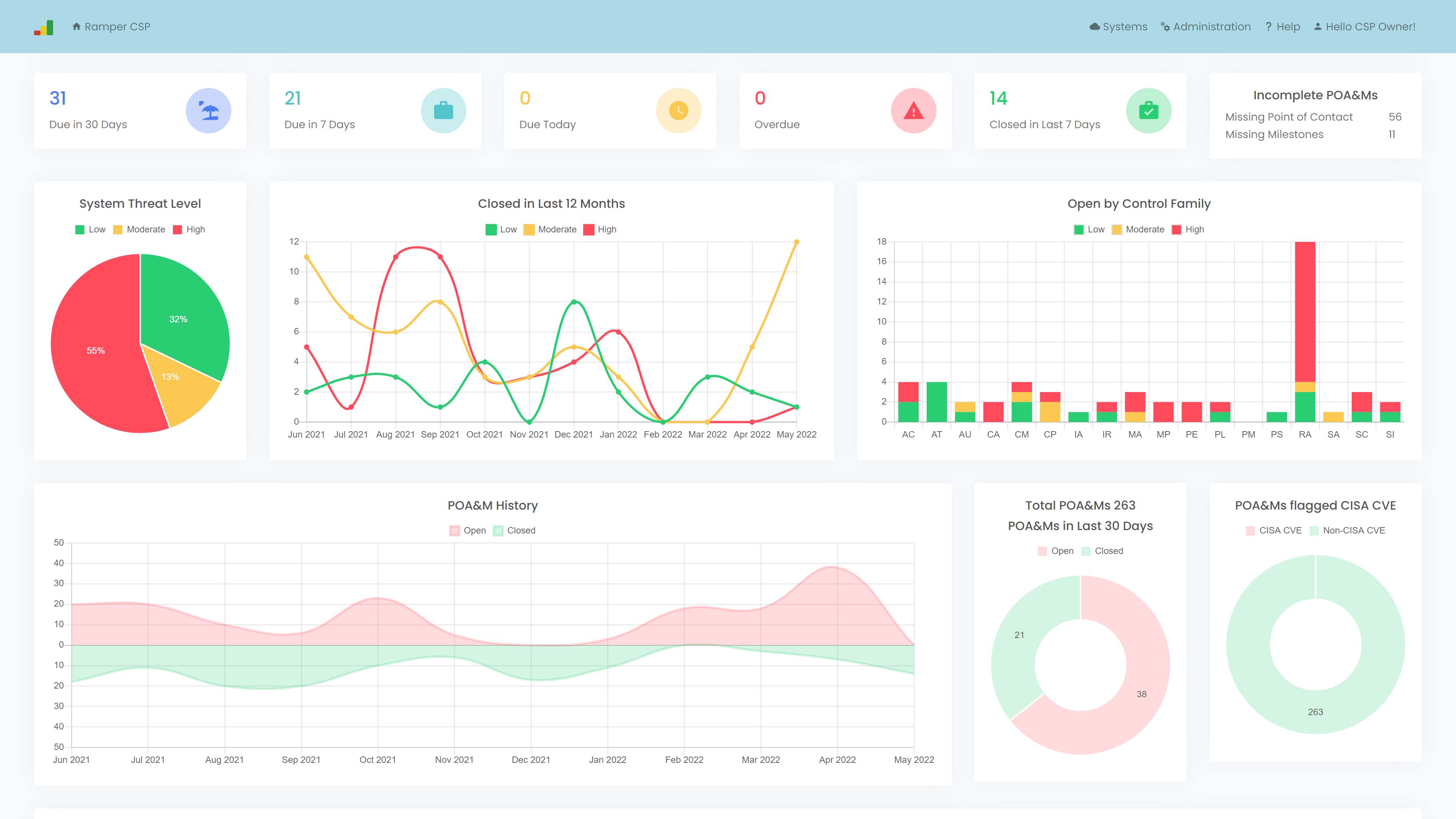This screenshot has width=1456, height=819.
Task: Click the warning triangle icon on Overdue card
Action: (913, 111)
